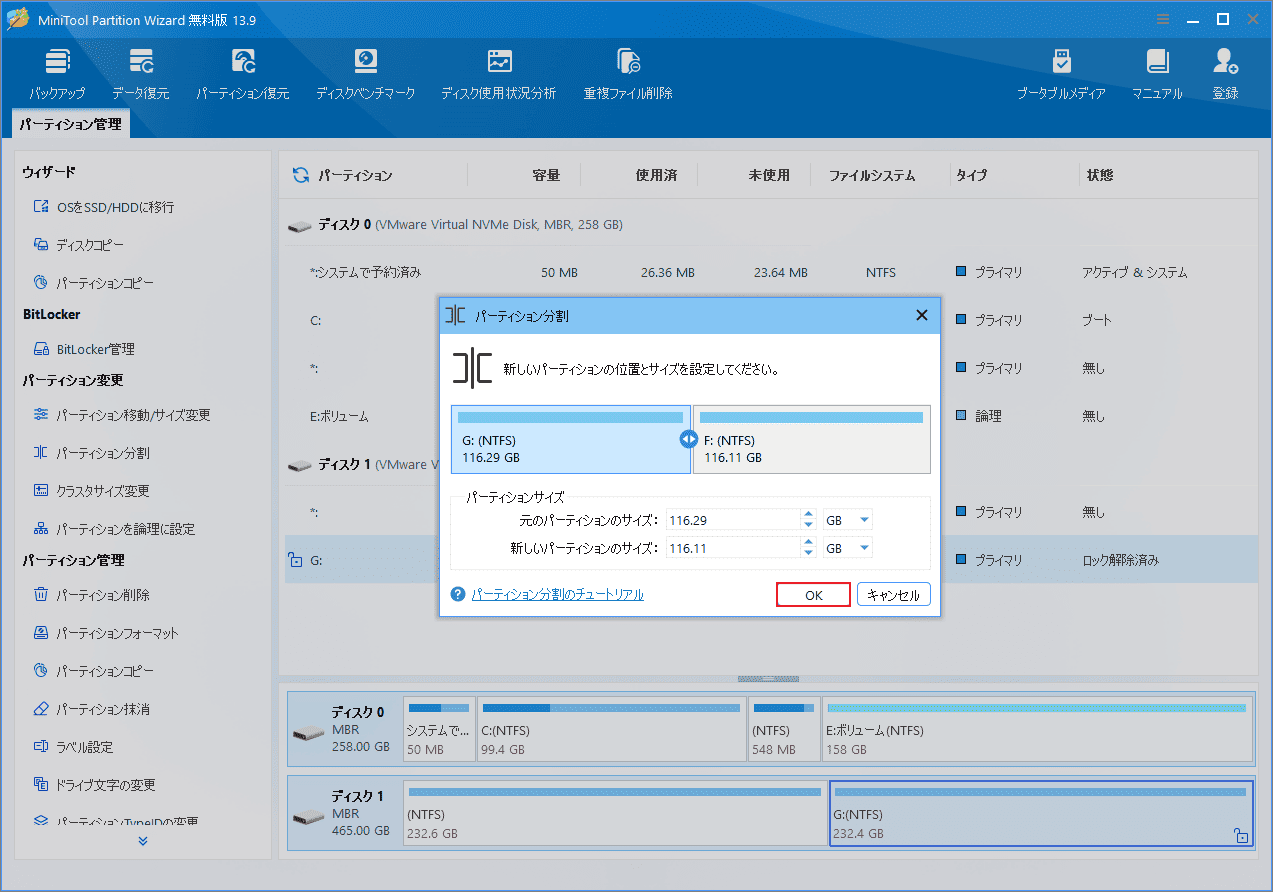Start ディスクベンチマーク from the toolbar
Screen dimensions: 1273x892
[x=365, y=75]
